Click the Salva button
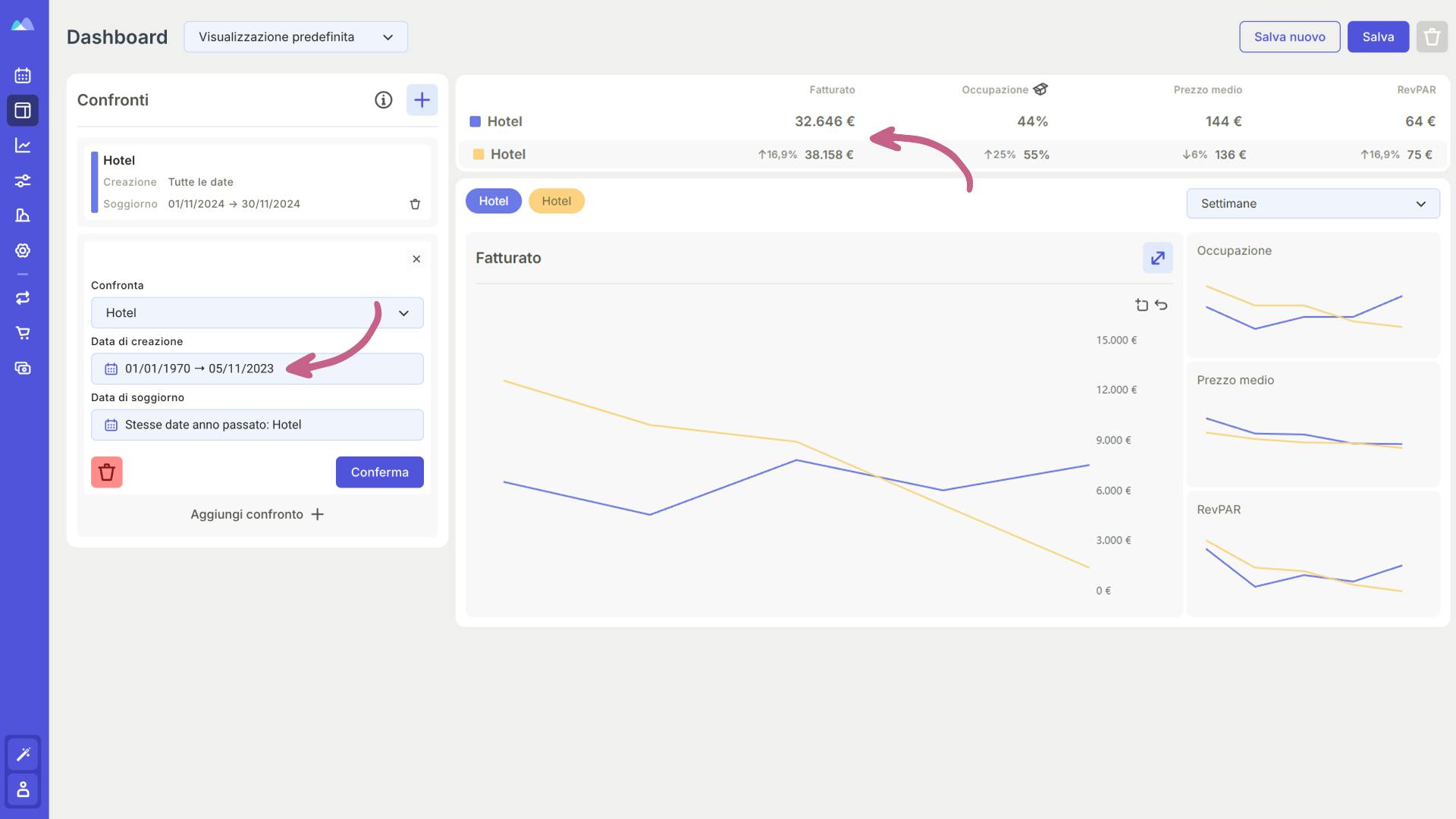Image resolution: width=1456 pixels, height=819 pixels. click(x=1379, y=36)
